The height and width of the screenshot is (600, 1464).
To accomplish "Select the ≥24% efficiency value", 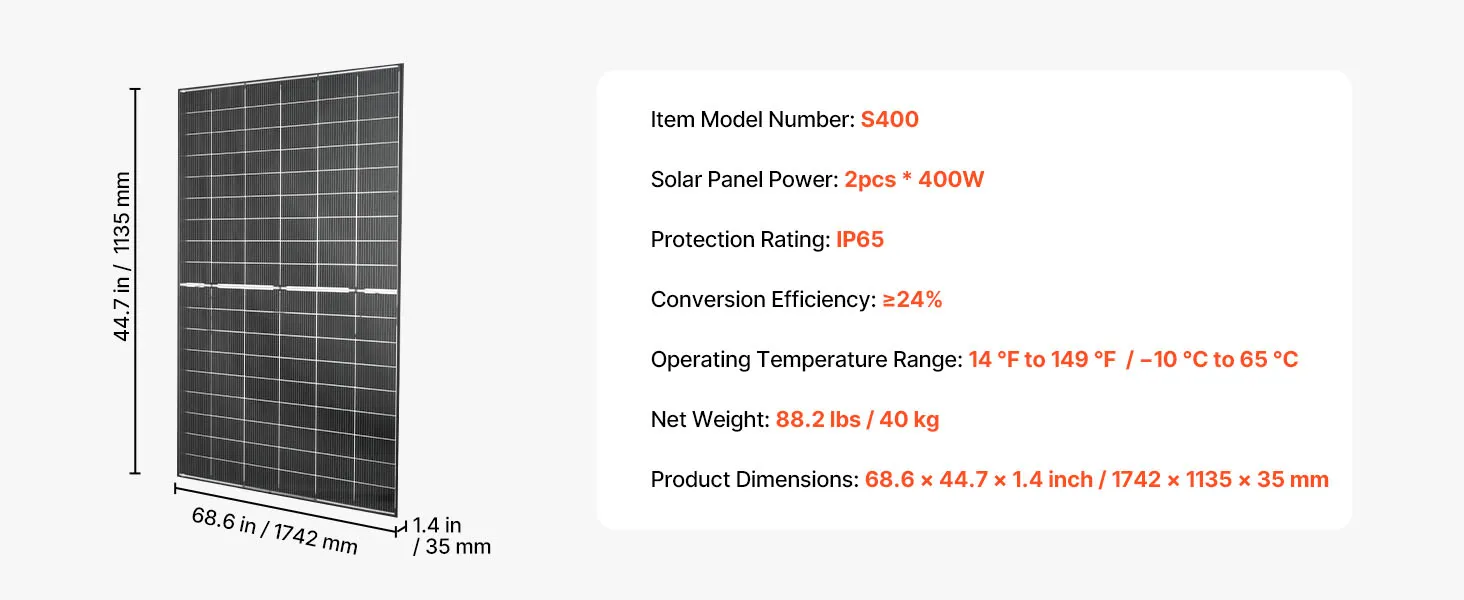I will (x=912, y=300).
